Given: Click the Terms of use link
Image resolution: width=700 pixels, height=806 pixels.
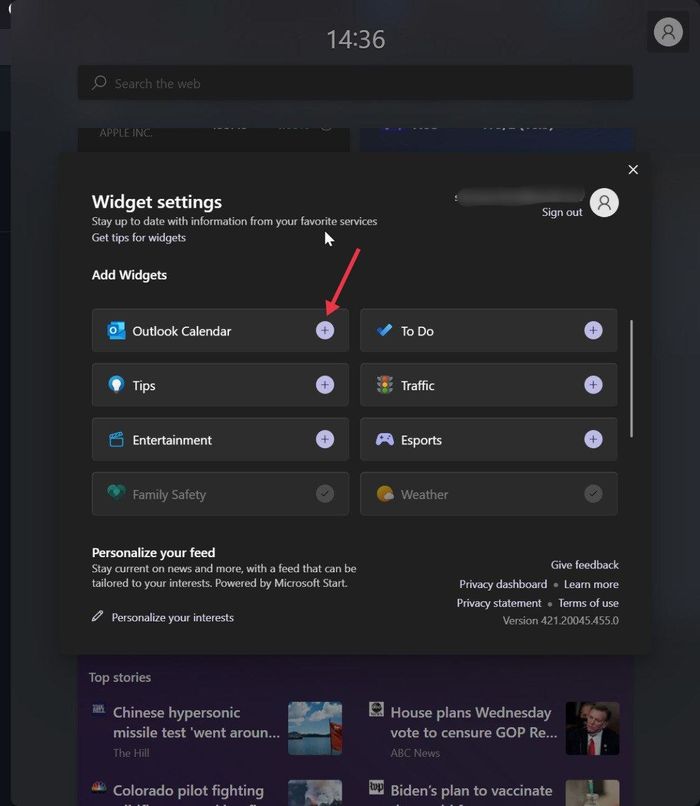Looking at the screenshot, I should click(x=588, y=603).
